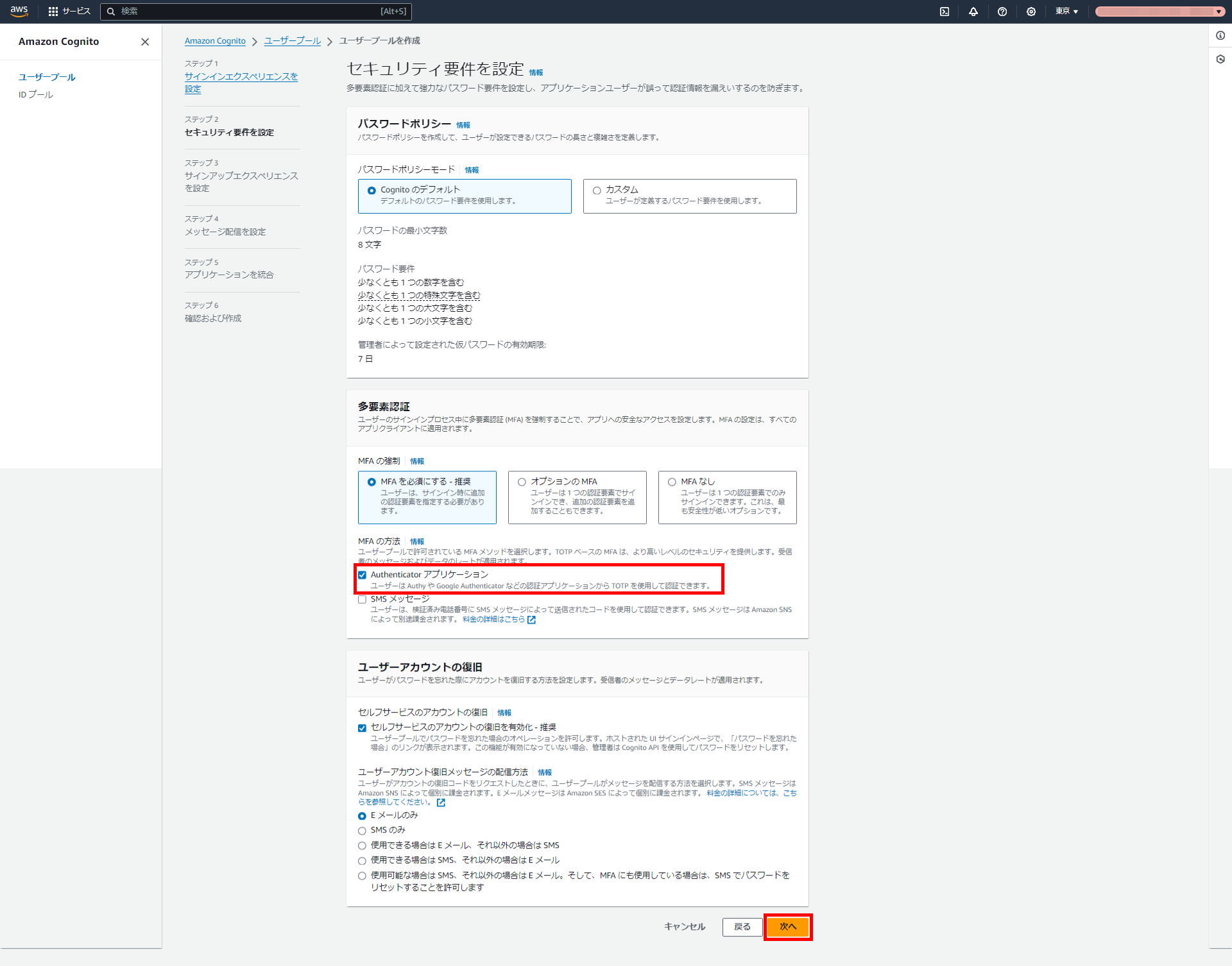Open the Amazon Cognito breadcrumb link
This screenshot has height=966, width=1232.
coord(215,40)
